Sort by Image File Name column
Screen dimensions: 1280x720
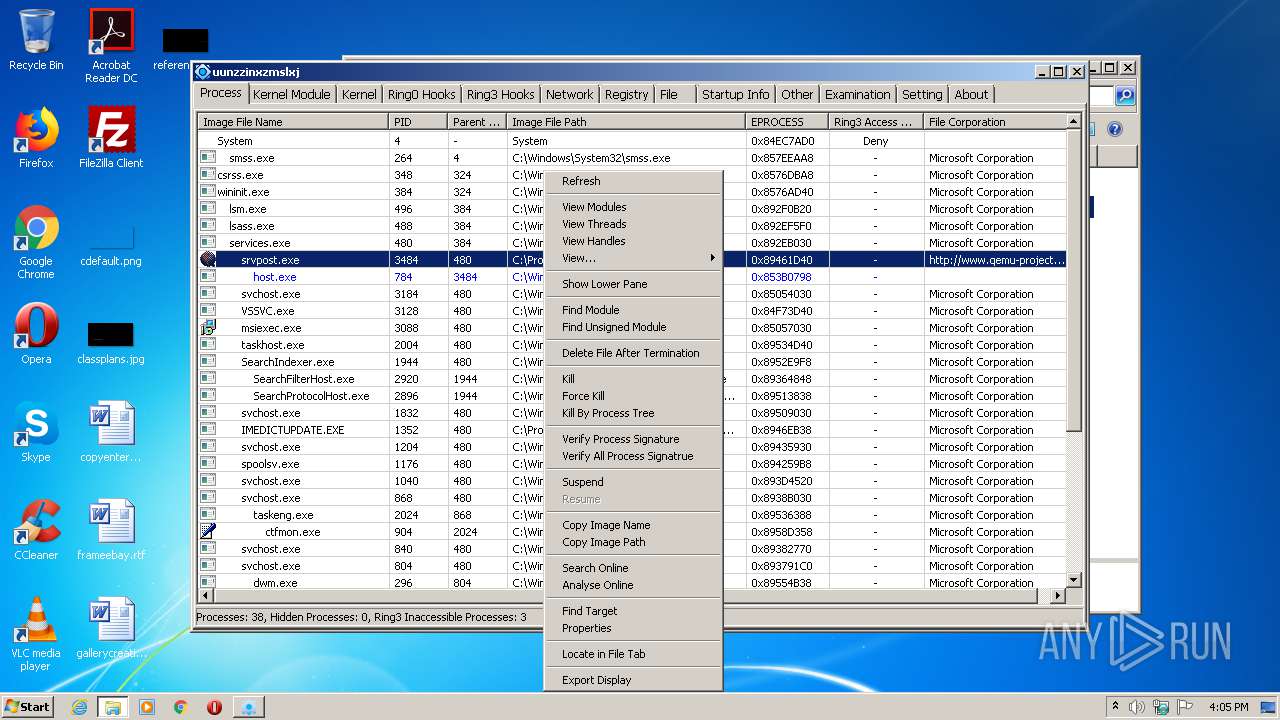coord(292,122)
